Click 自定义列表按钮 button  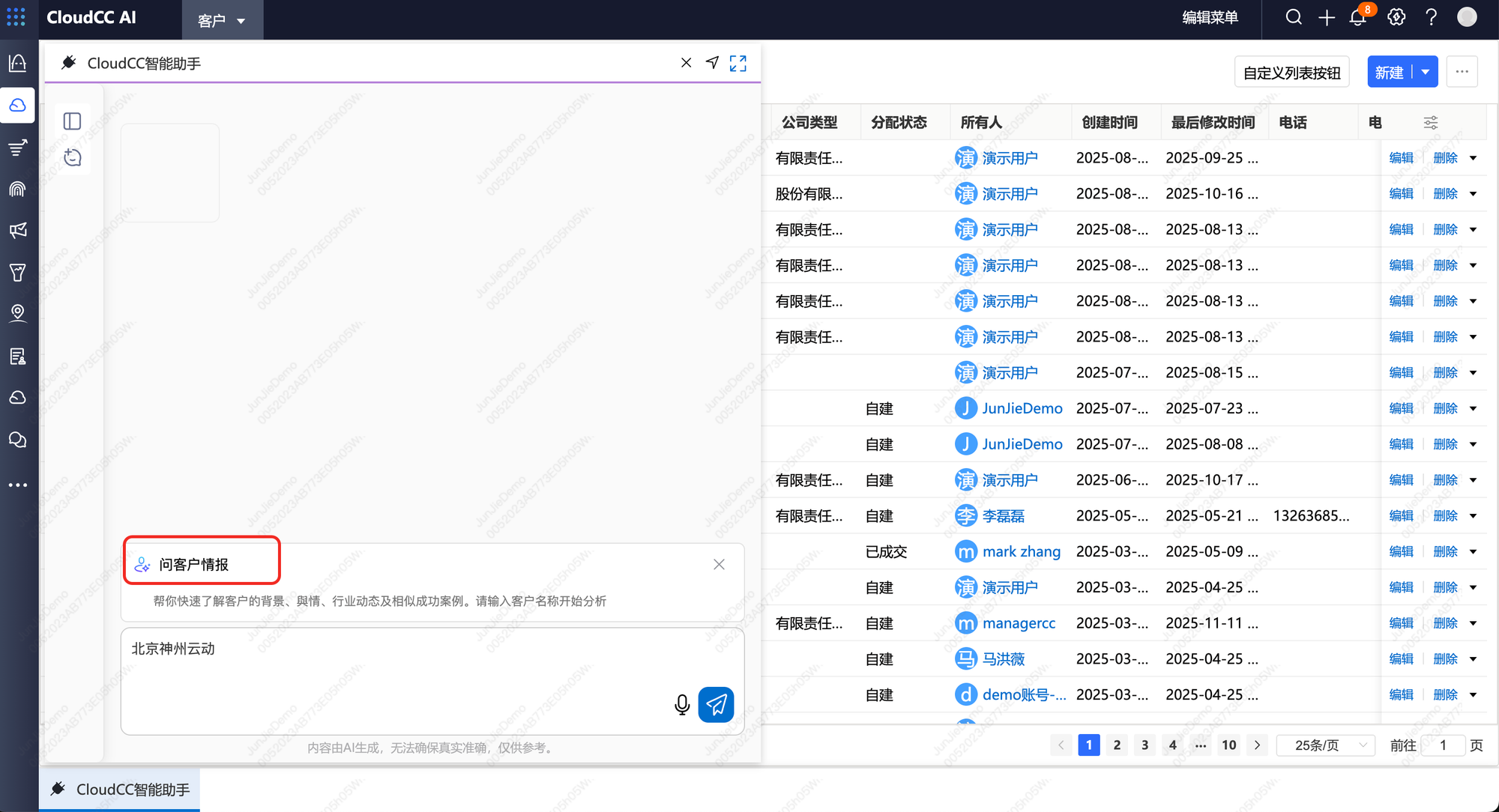pos(1291,73)
